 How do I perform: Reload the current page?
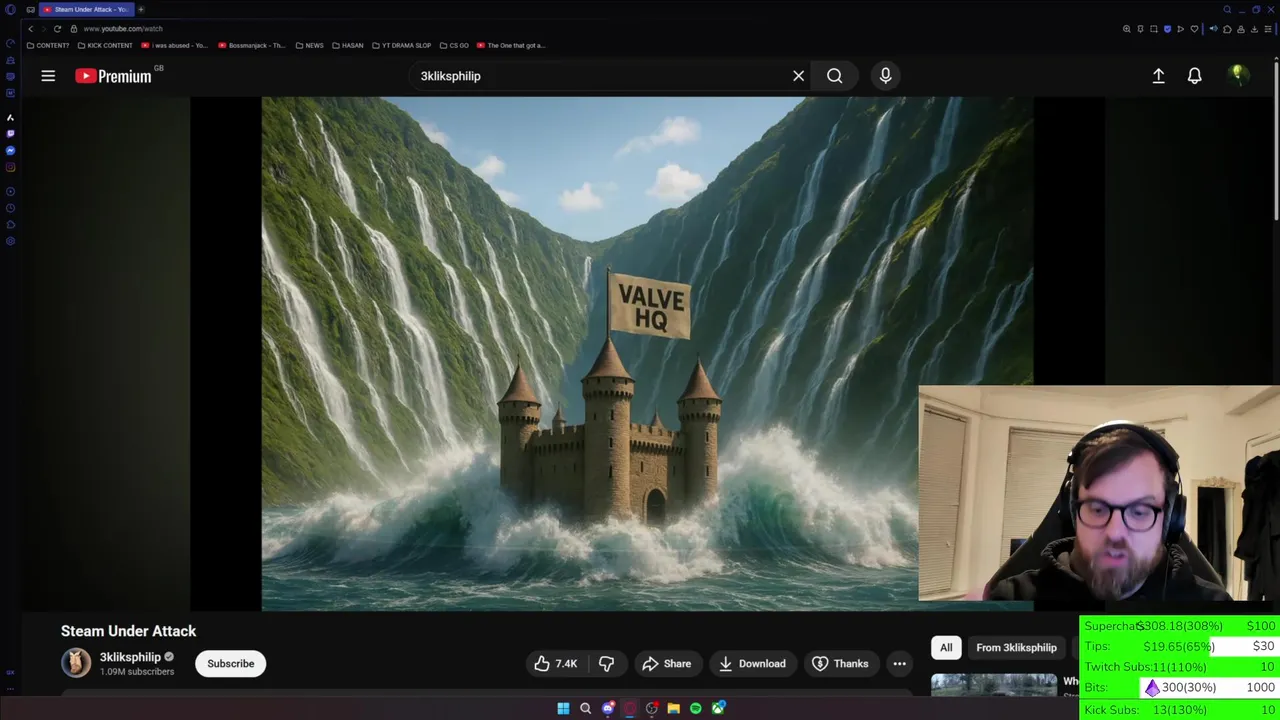click(57, 29)
